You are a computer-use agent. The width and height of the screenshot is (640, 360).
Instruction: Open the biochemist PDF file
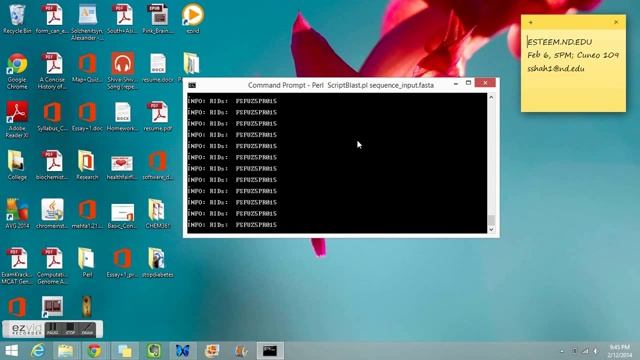click(52, 165)
